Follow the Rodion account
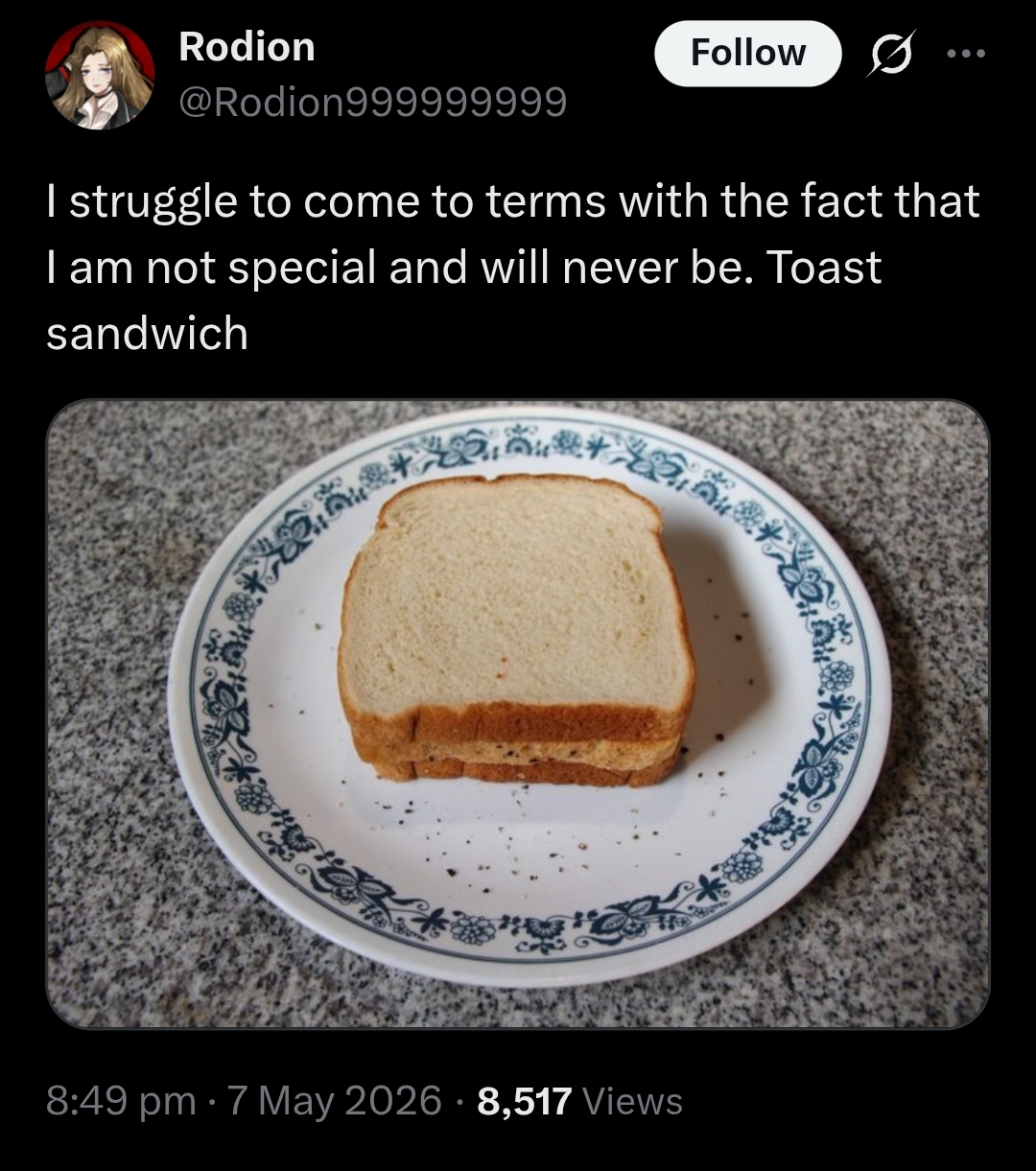 [x=748, y=54]
